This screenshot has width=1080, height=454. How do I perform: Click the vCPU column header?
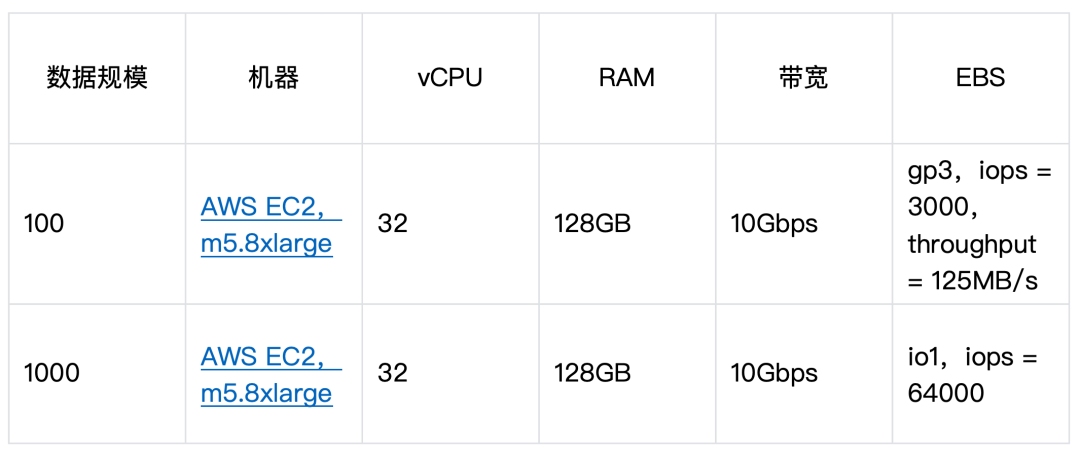[x=450, y=78]
